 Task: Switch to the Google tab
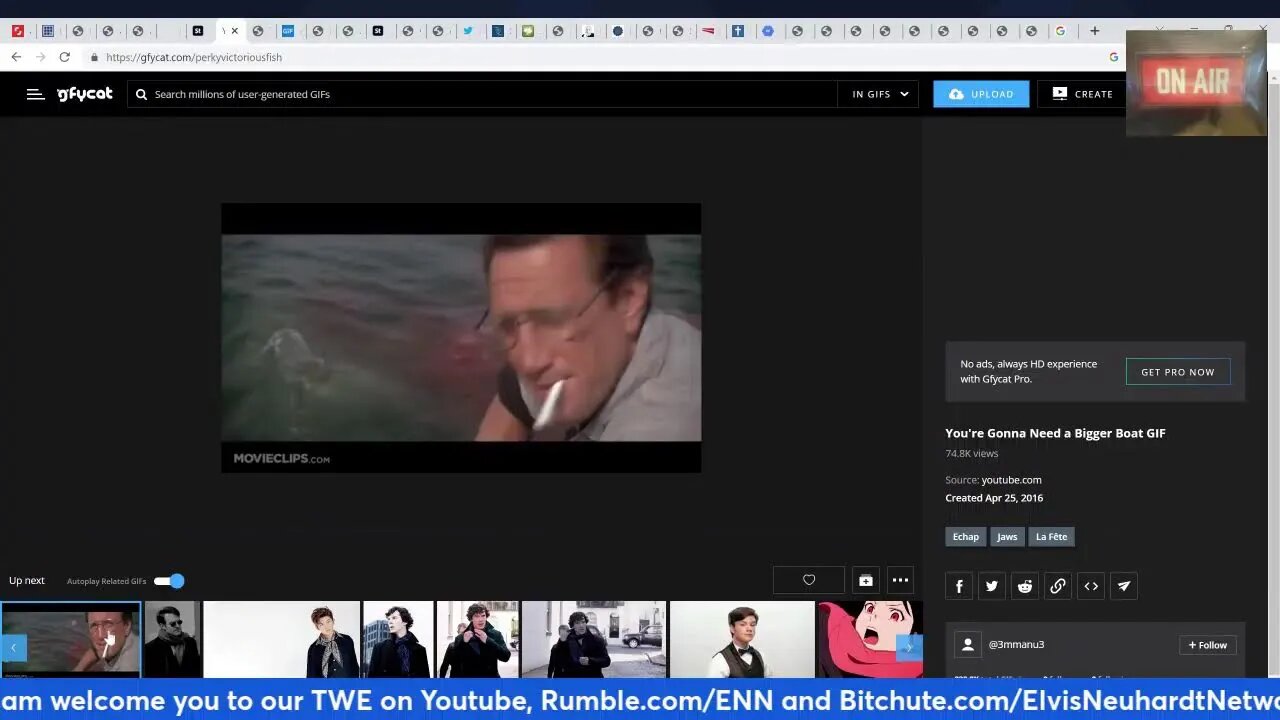click(1060, 31)
